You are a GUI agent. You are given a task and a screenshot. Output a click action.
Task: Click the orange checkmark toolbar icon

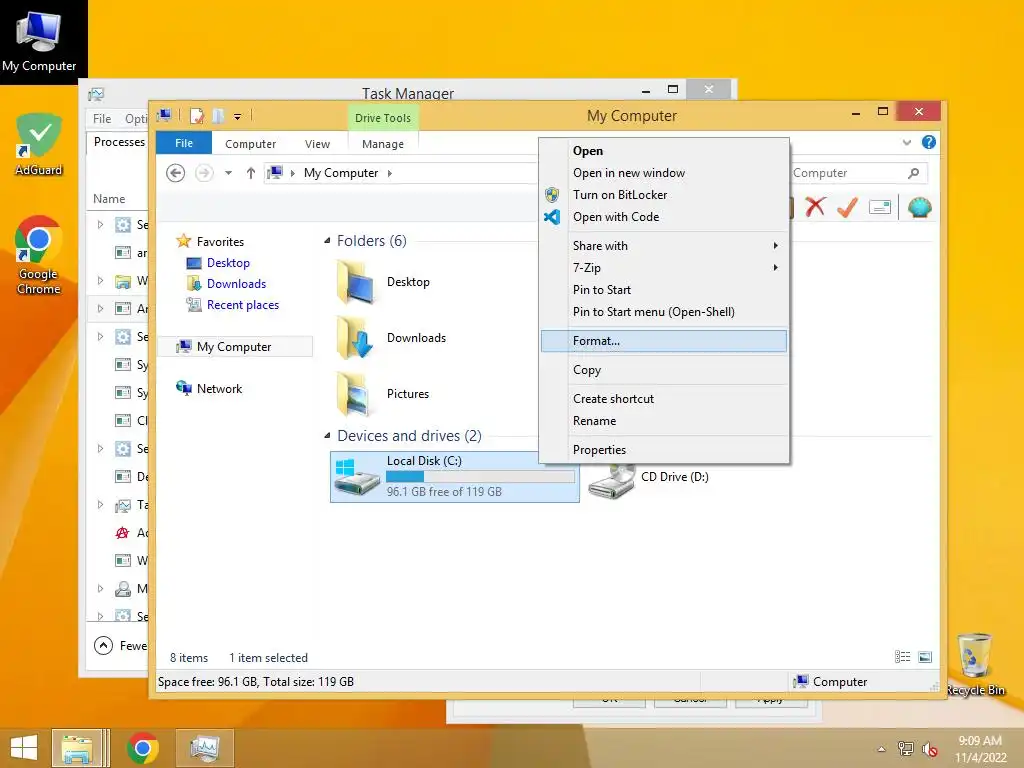pyautogui.click(x=847, y=207)
